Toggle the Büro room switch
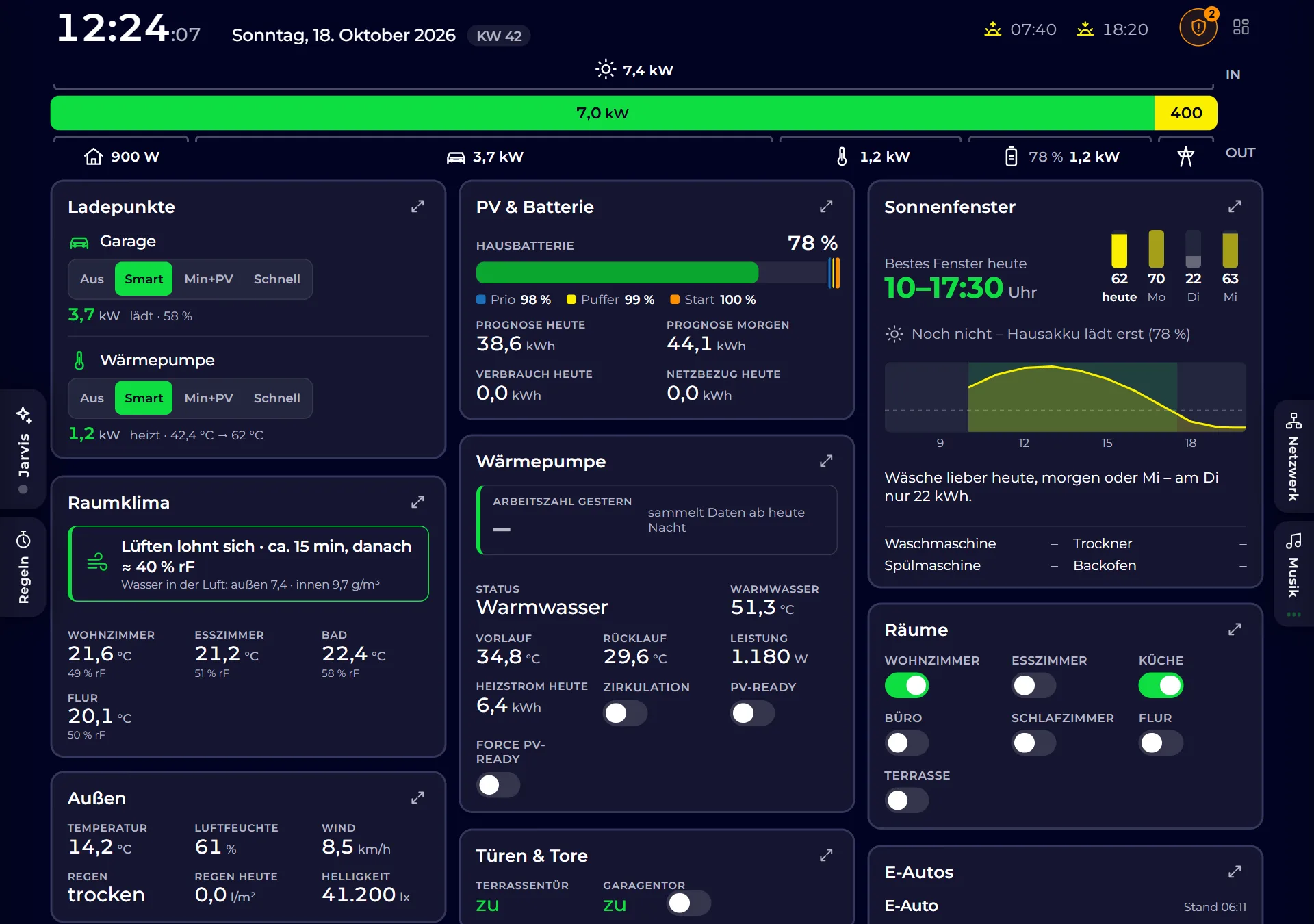This screenshot has height=924, width=1314. pyautogui.click(x=907, y=743)
